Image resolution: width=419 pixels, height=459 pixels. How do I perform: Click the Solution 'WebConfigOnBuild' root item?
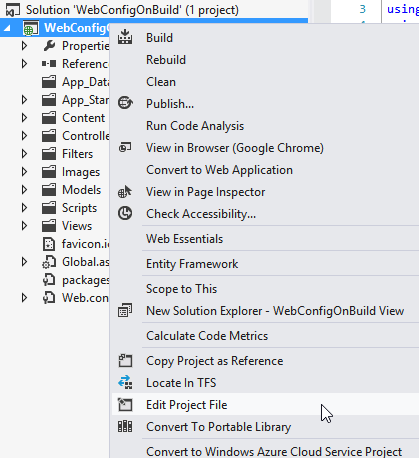click(132, 10)
